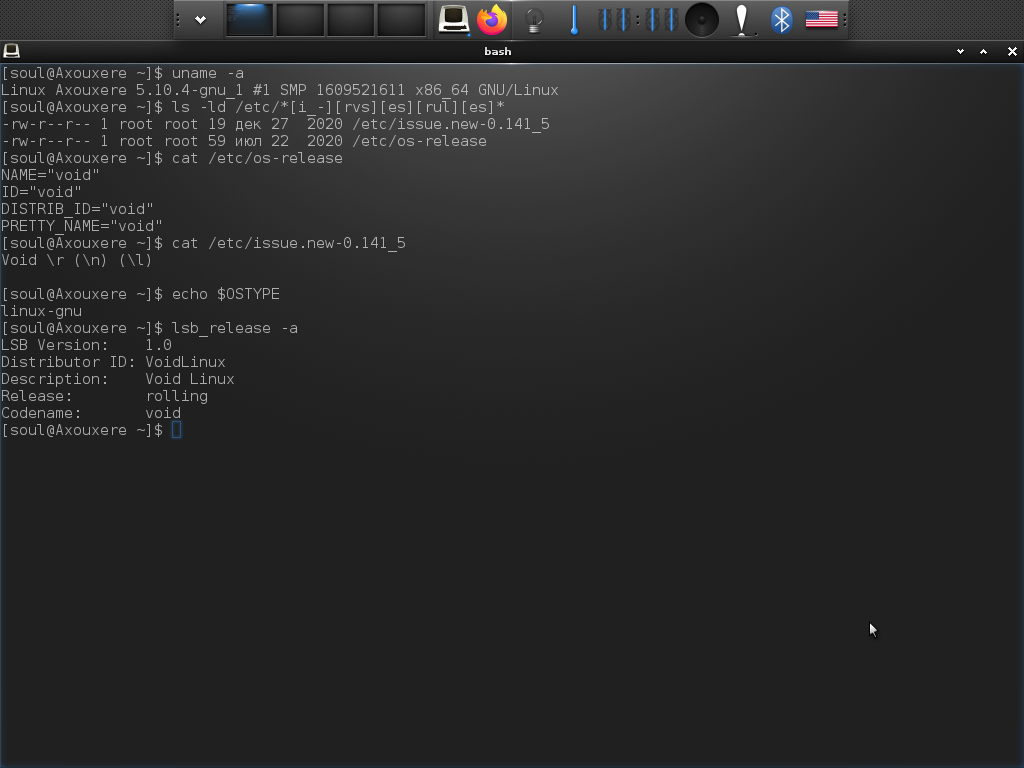Viewport: 1024px width, 768px height.
Task: Click the 'Void \r (\n) (\l)' line
Action: click(77, 260)
